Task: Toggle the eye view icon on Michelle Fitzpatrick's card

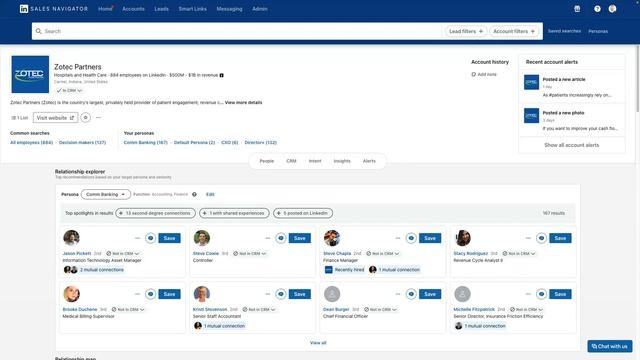Action: pos(541,294)
